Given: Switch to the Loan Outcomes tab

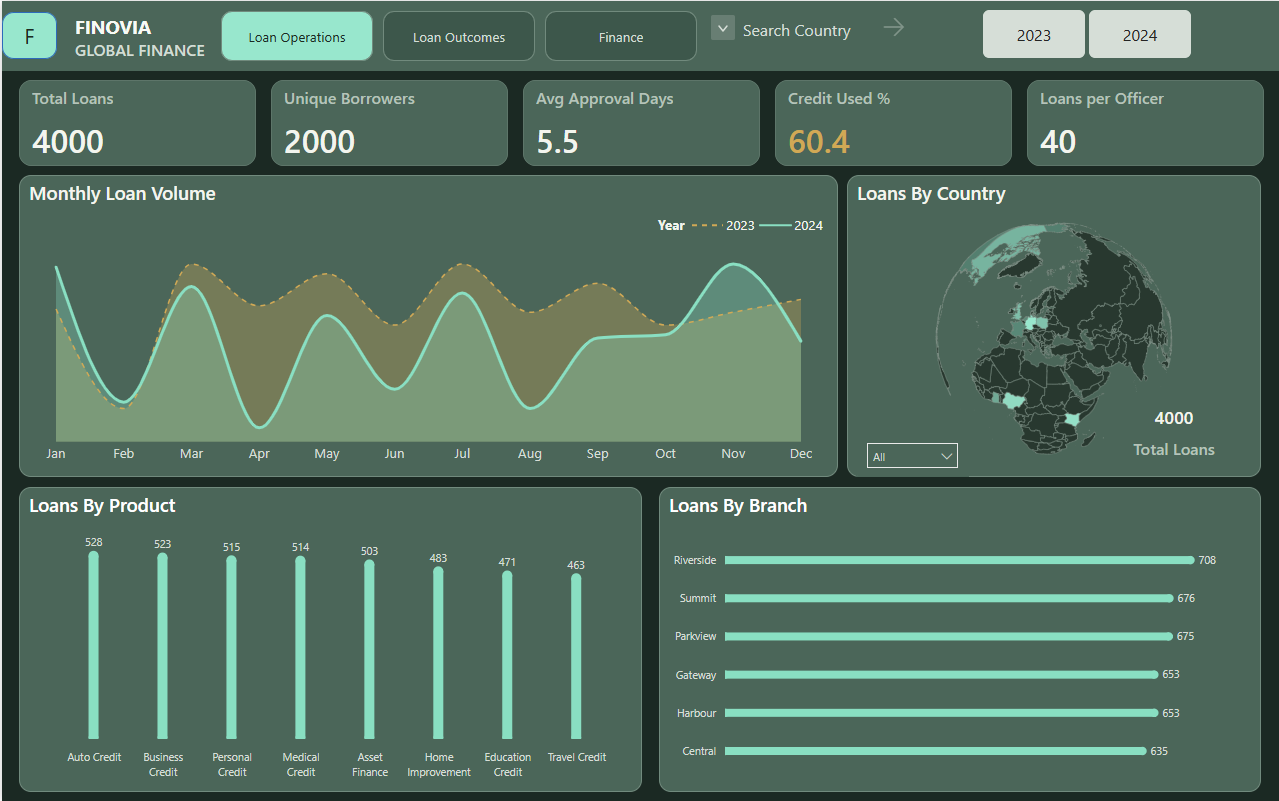Looking at the screenshot, I should [x=459, y=37].
